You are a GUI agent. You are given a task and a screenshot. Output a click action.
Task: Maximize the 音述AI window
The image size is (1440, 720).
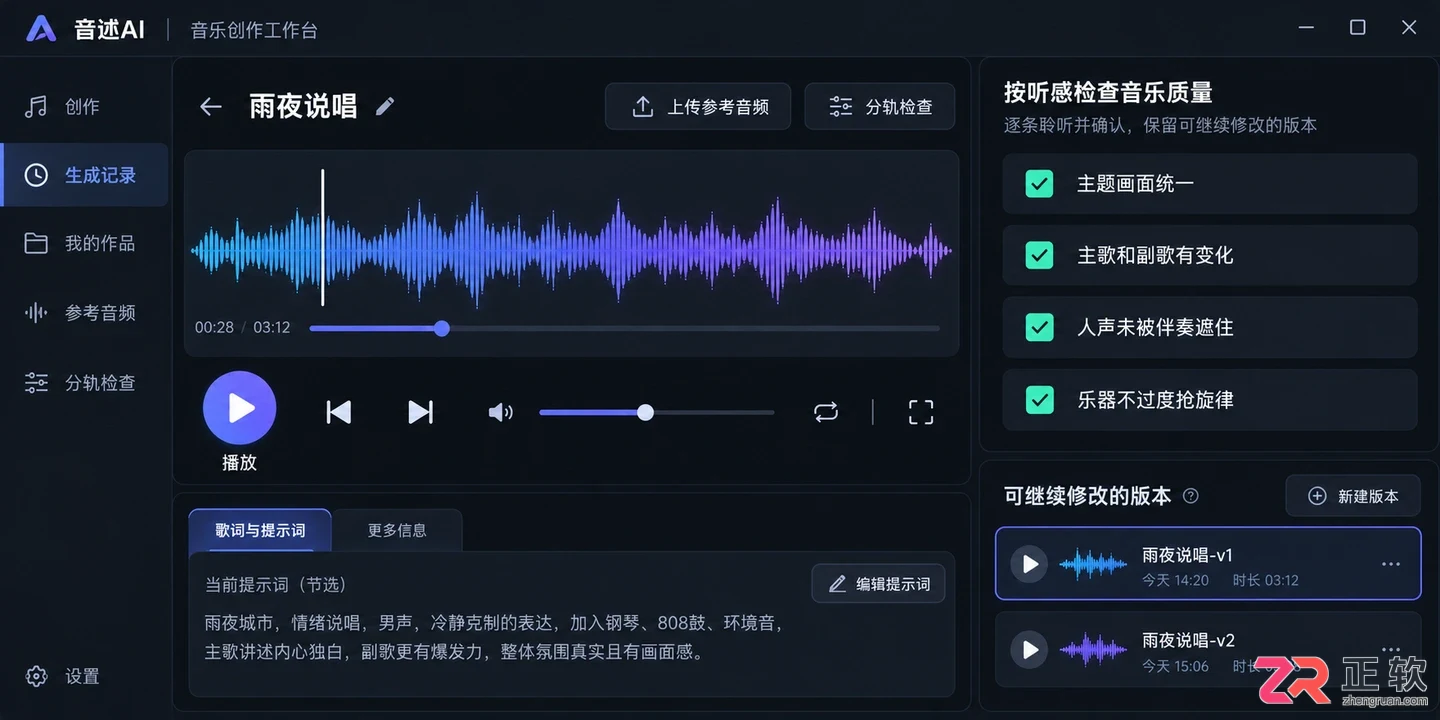(1358, 28)
